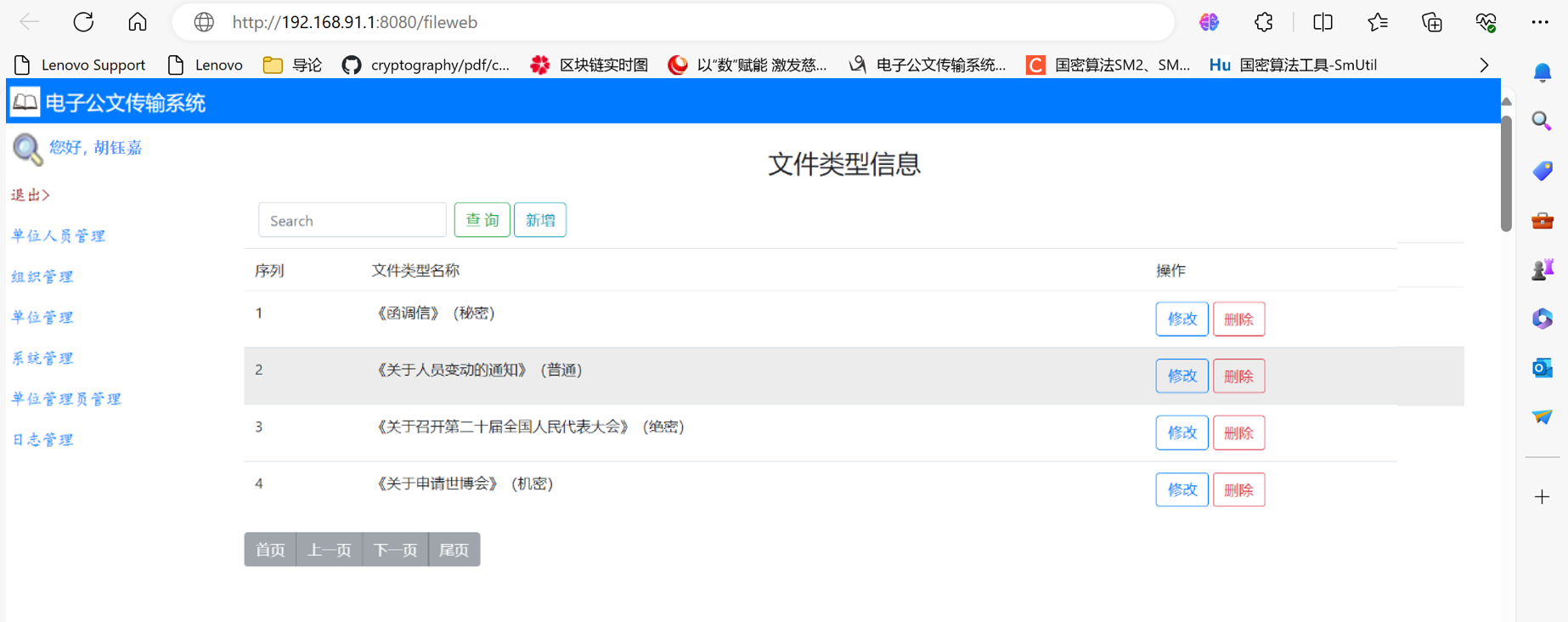
Task: Open the sidebar tools briefcase icon
Action: (1543, 220)
